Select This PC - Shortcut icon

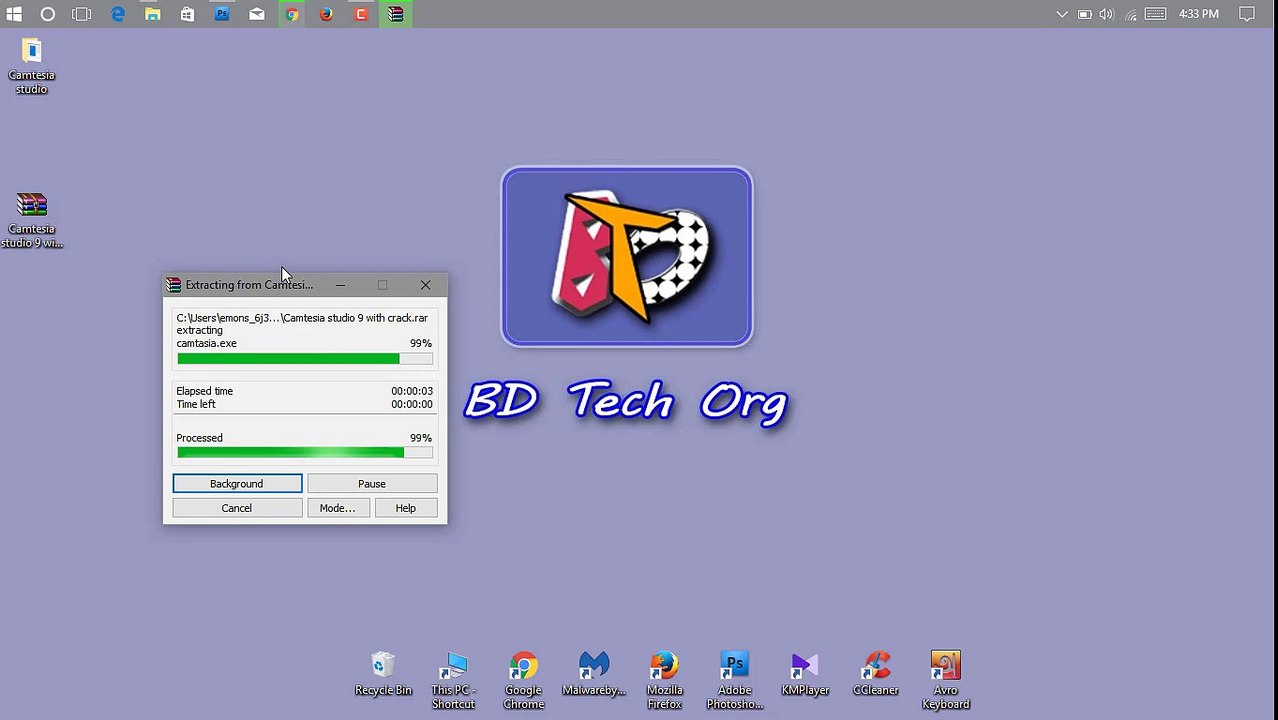point(453,681)
